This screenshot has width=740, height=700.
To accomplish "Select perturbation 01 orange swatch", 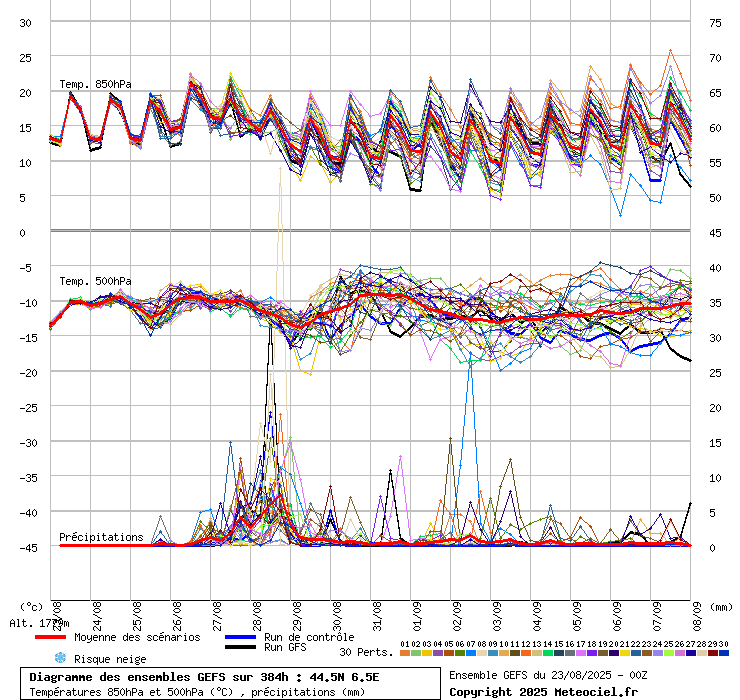I will point(405,653).
